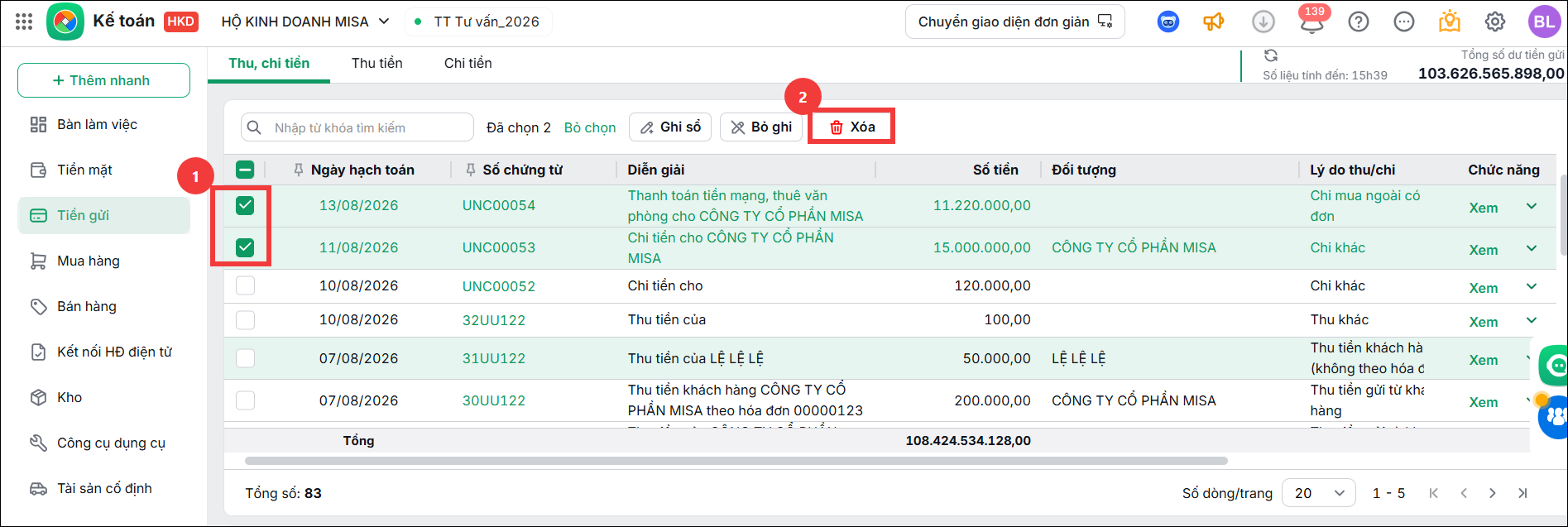This screenshot has height=527, width=1568.
Task: Expand actions arrow for row 32UU122
Action: click(1532, 320)
